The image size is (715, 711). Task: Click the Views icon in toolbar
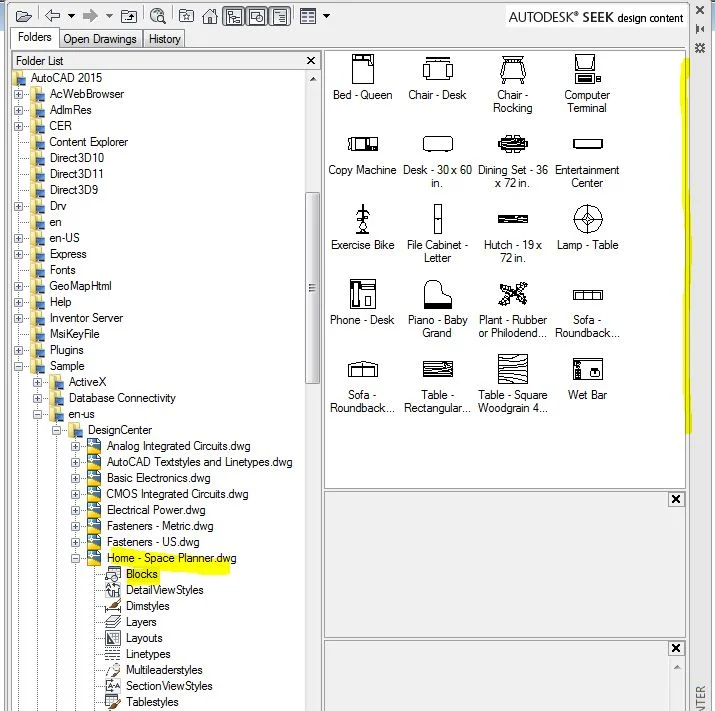(308, 16)
